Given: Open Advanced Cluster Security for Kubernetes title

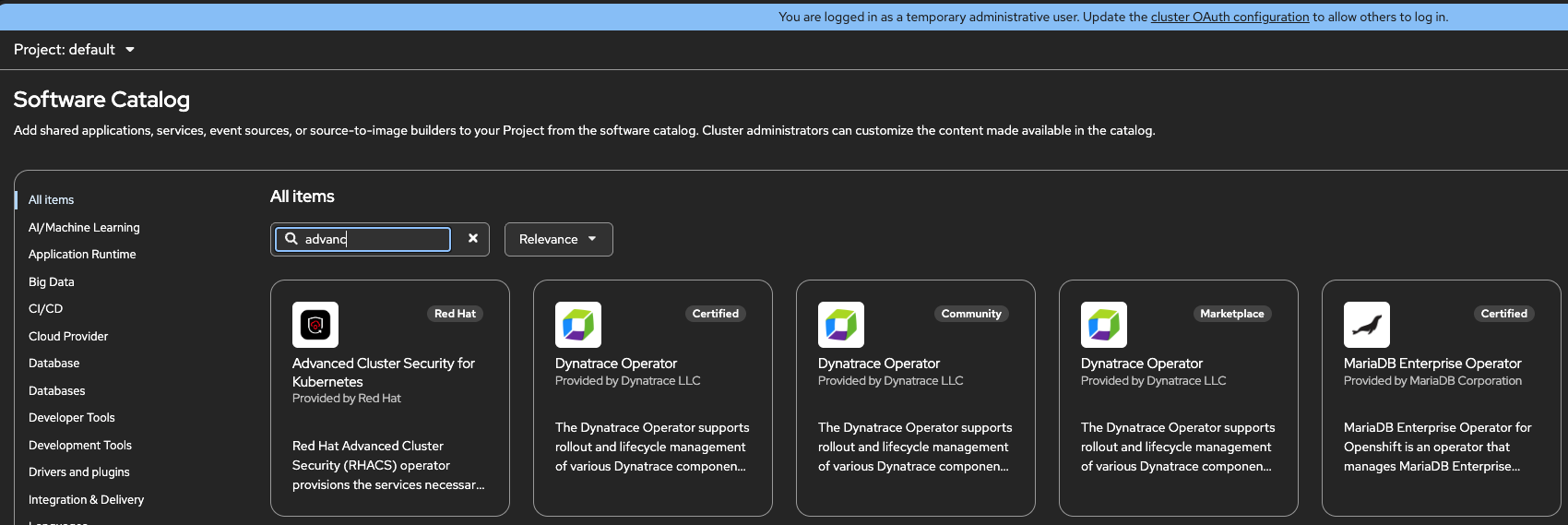Looking at the screenshot, I should tap(384, 373).
